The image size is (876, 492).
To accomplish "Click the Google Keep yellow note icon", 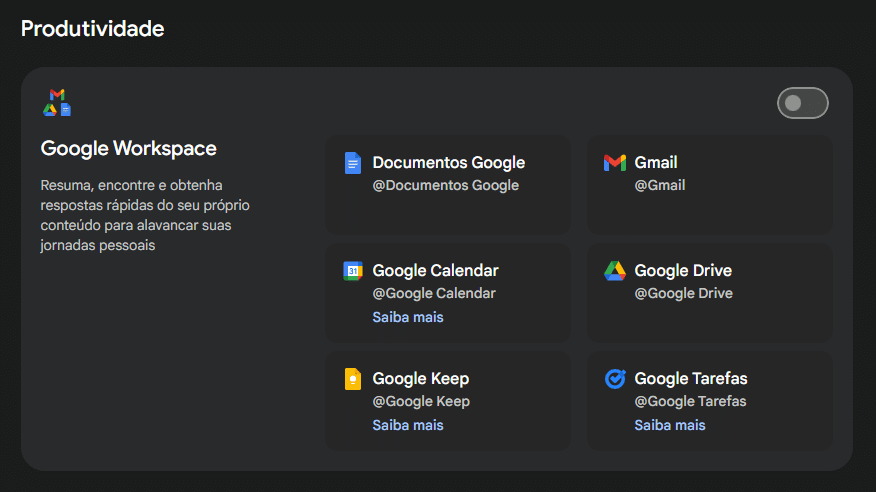I will [353, 379].
